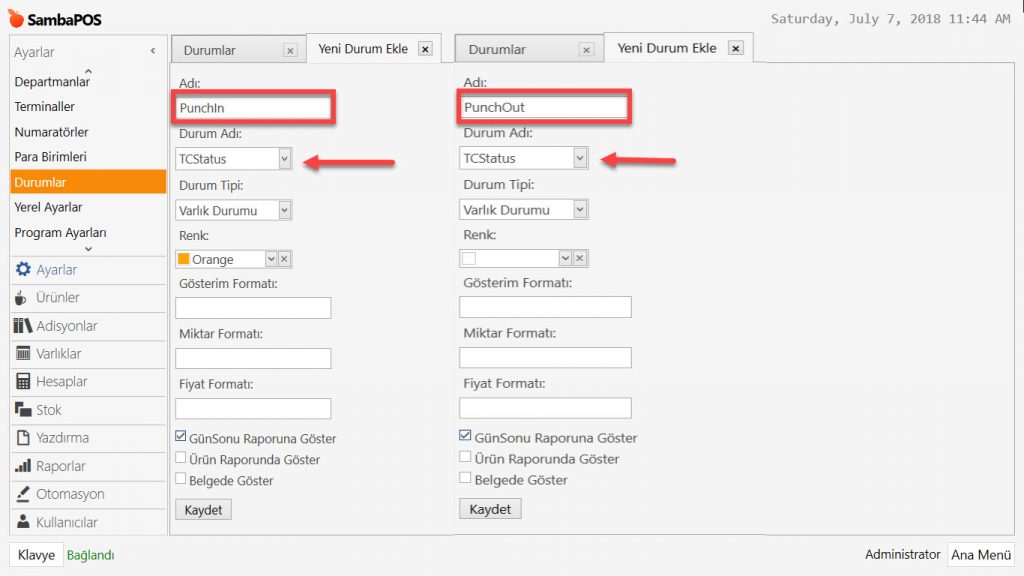Open Stok inventory icon
1024x576 pixels.
[22, 410]
